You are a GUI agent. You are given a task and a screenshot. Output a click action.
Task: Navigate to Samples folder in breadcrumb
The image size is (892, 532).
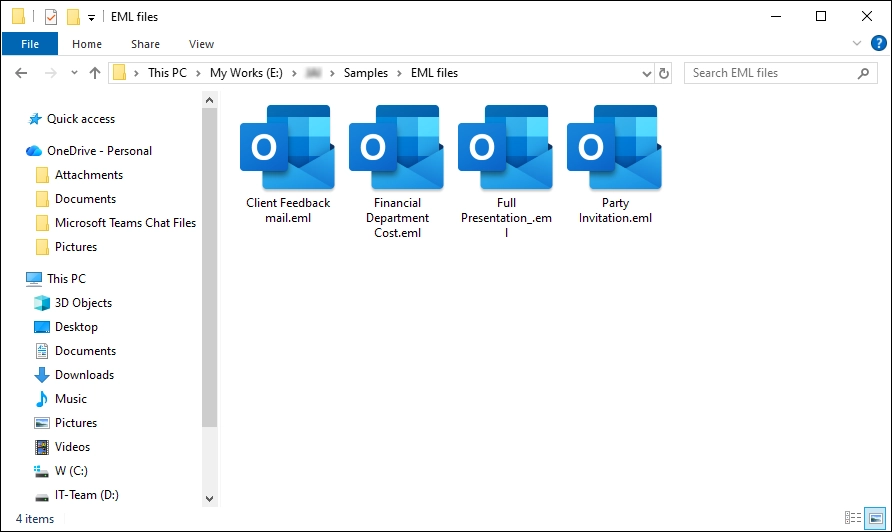[366, 73]
